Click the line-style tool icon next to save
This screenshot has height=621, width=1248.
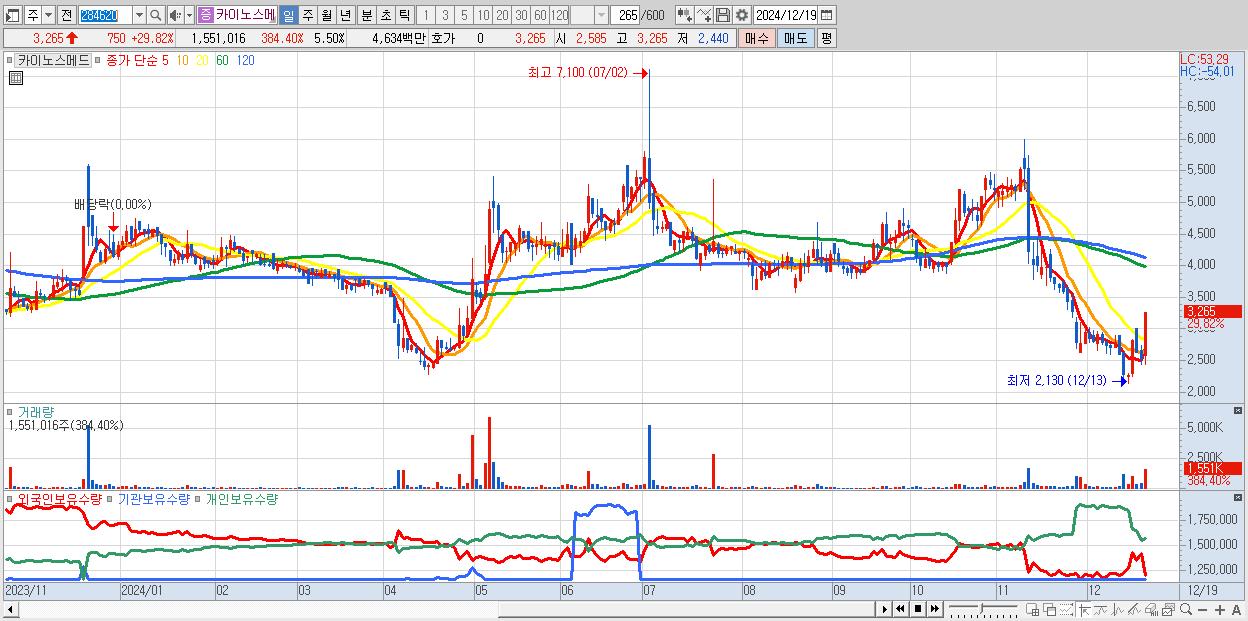704,15
